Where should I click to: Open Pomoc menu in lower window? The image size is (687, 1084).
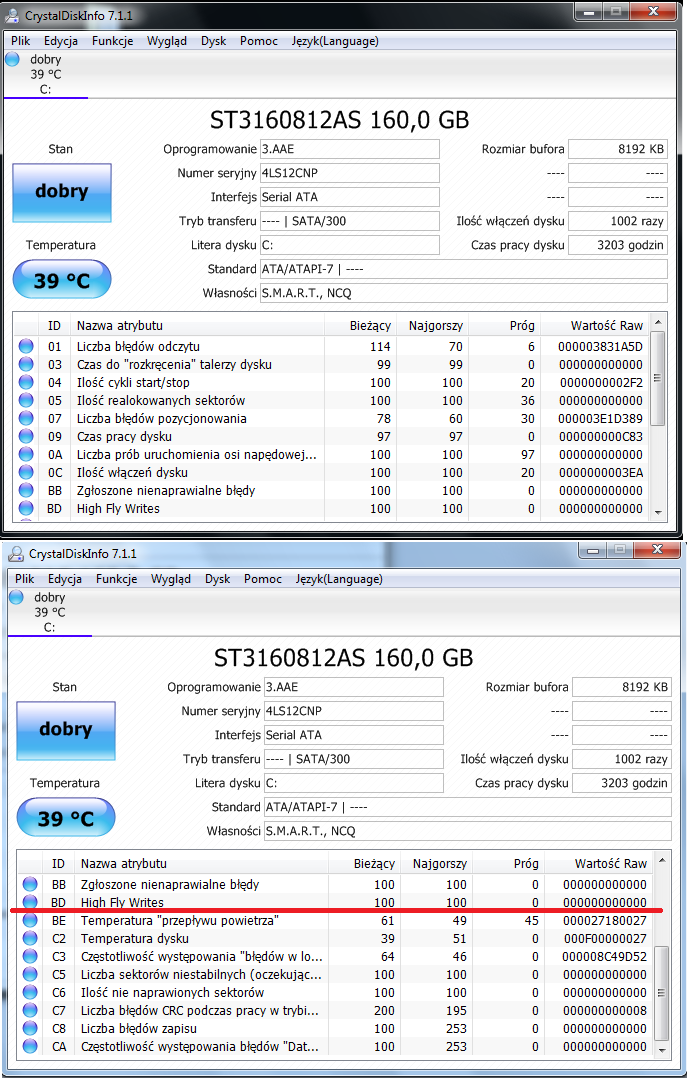[x=263, y=579]
